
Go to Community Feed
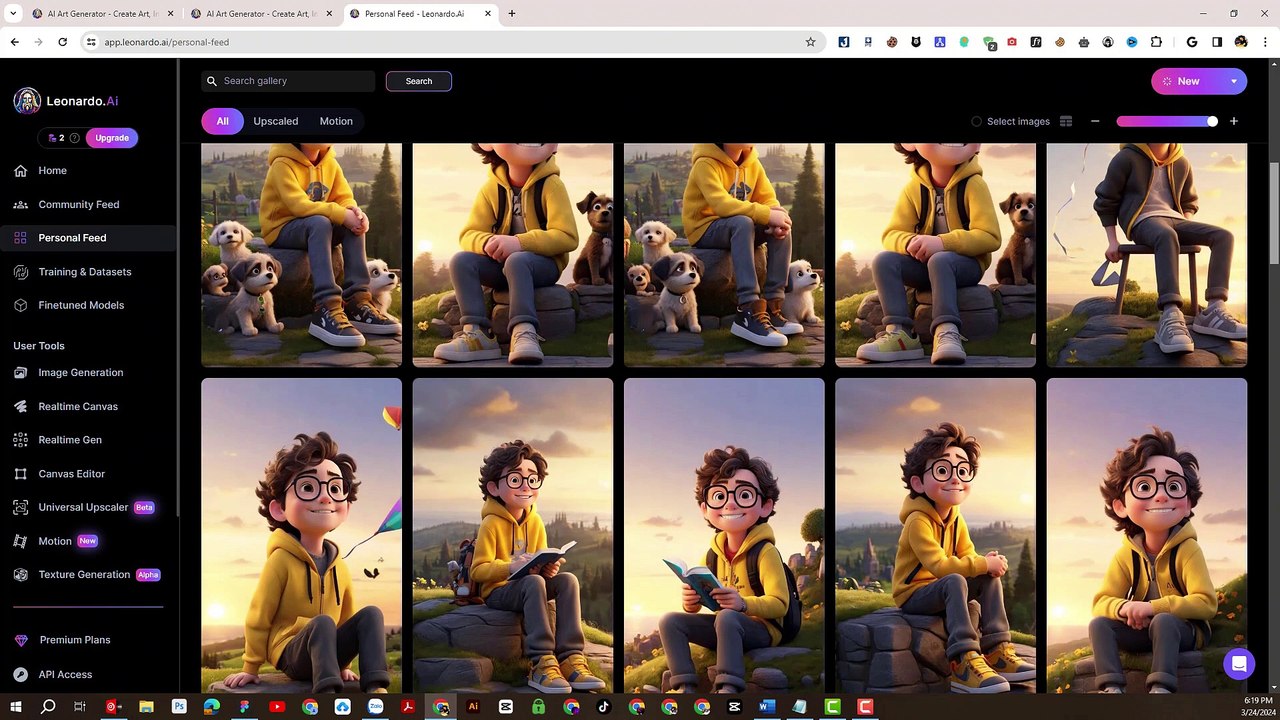(78, 204)
